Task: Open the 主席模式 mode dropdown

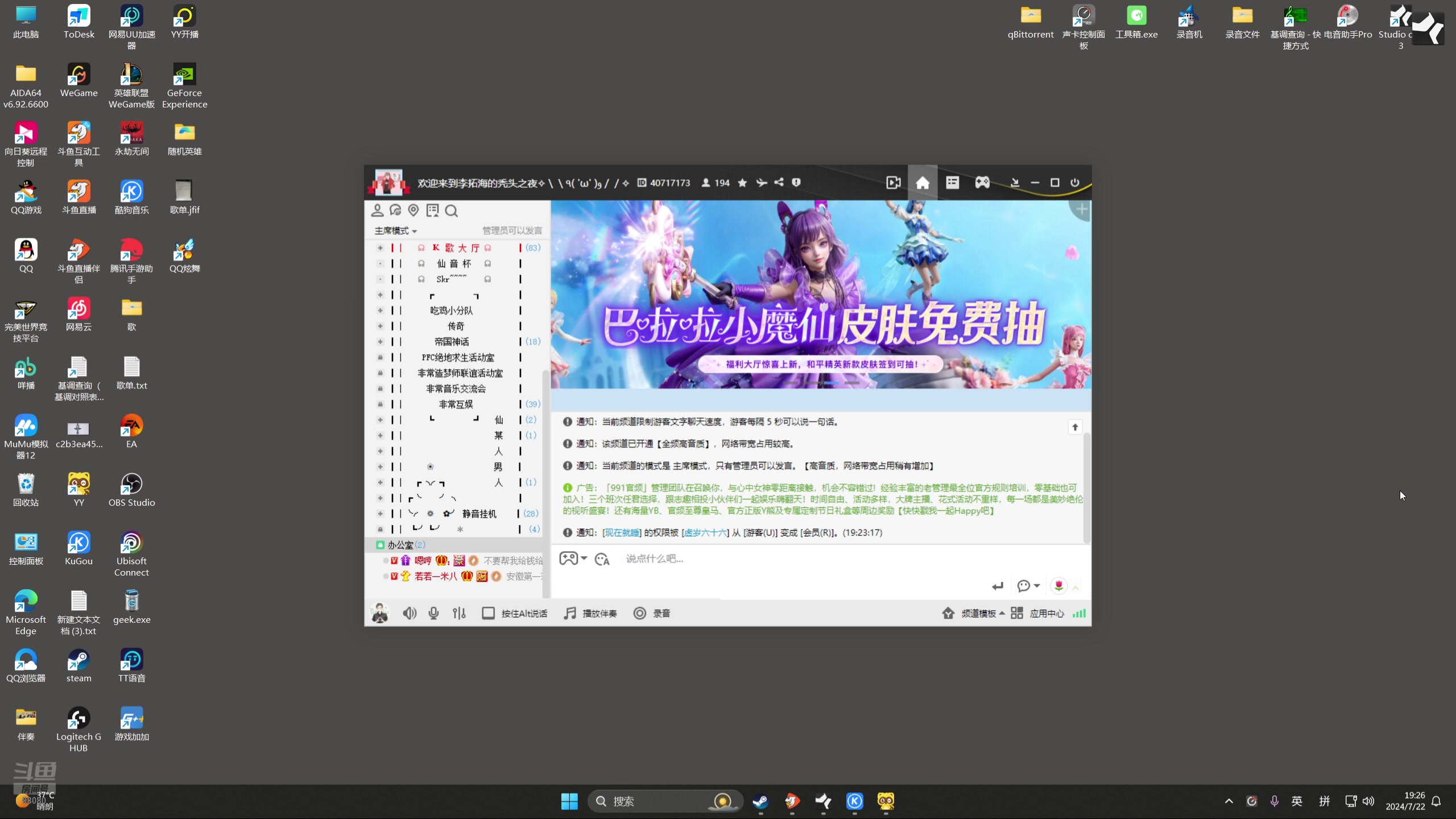Action: tap(395, 230)
